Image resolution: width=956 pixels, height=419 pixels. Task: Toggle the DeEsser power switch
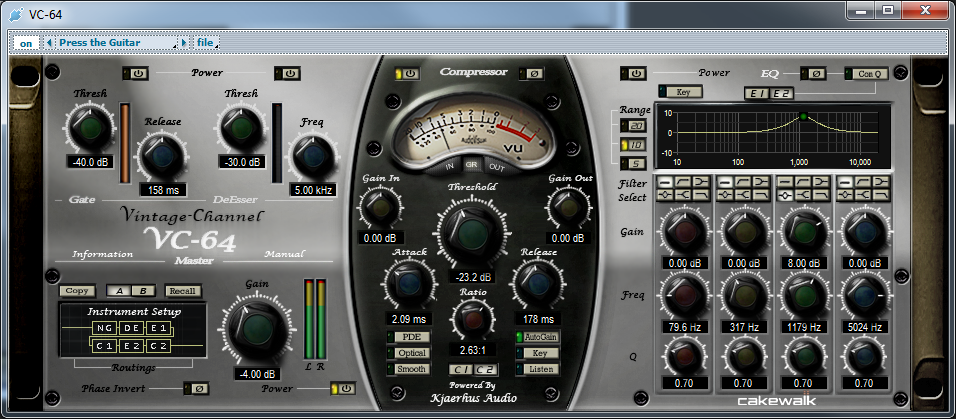287,73
